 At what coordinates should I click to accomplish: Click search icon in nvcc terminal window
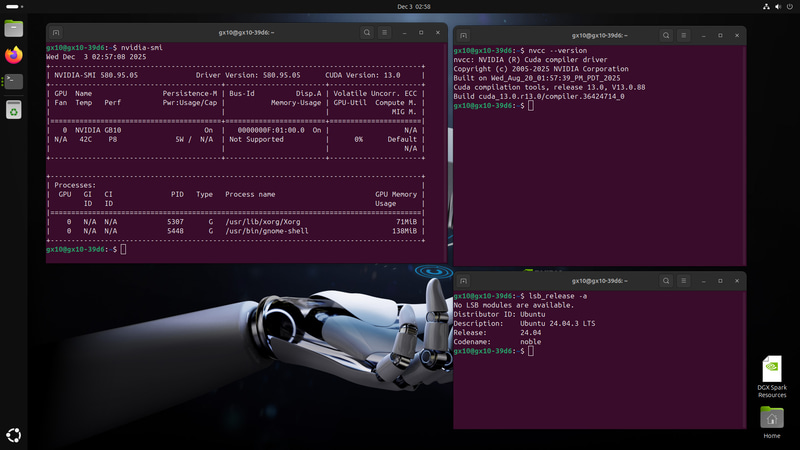[x=666, y=36]
